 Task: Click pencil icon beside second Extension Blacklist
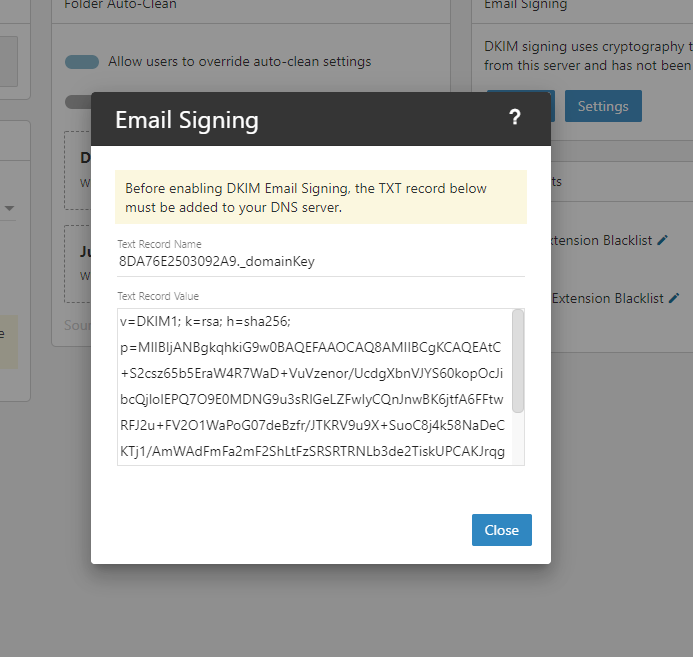[x=674, y=298]
